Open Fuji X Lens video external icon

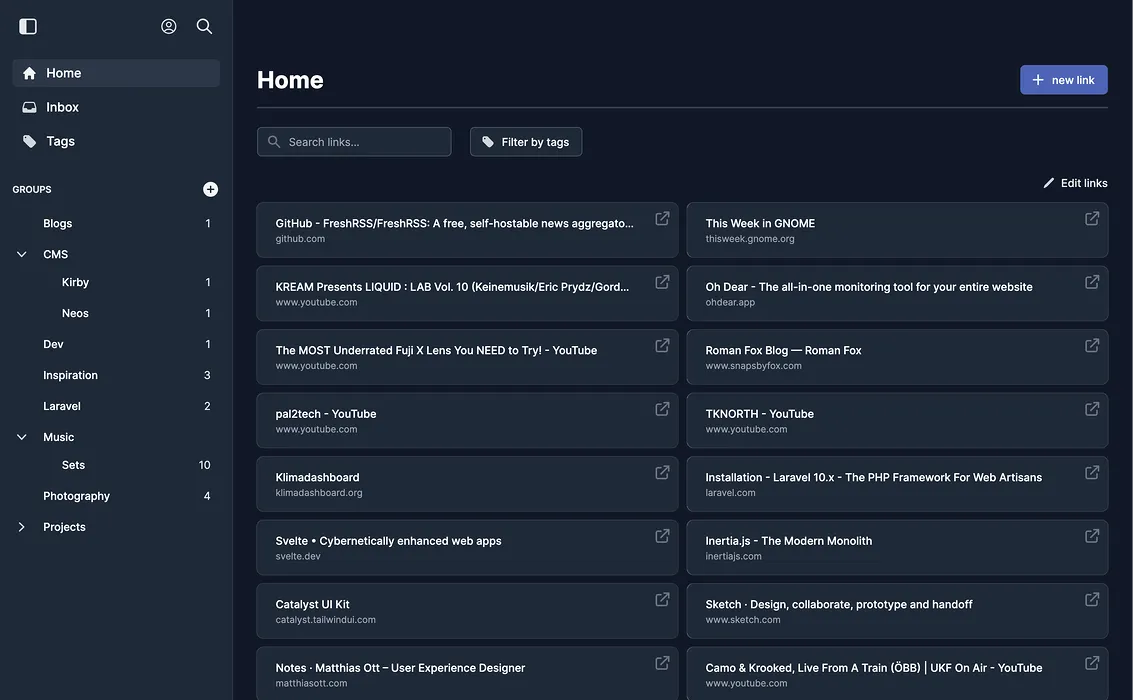662,346
